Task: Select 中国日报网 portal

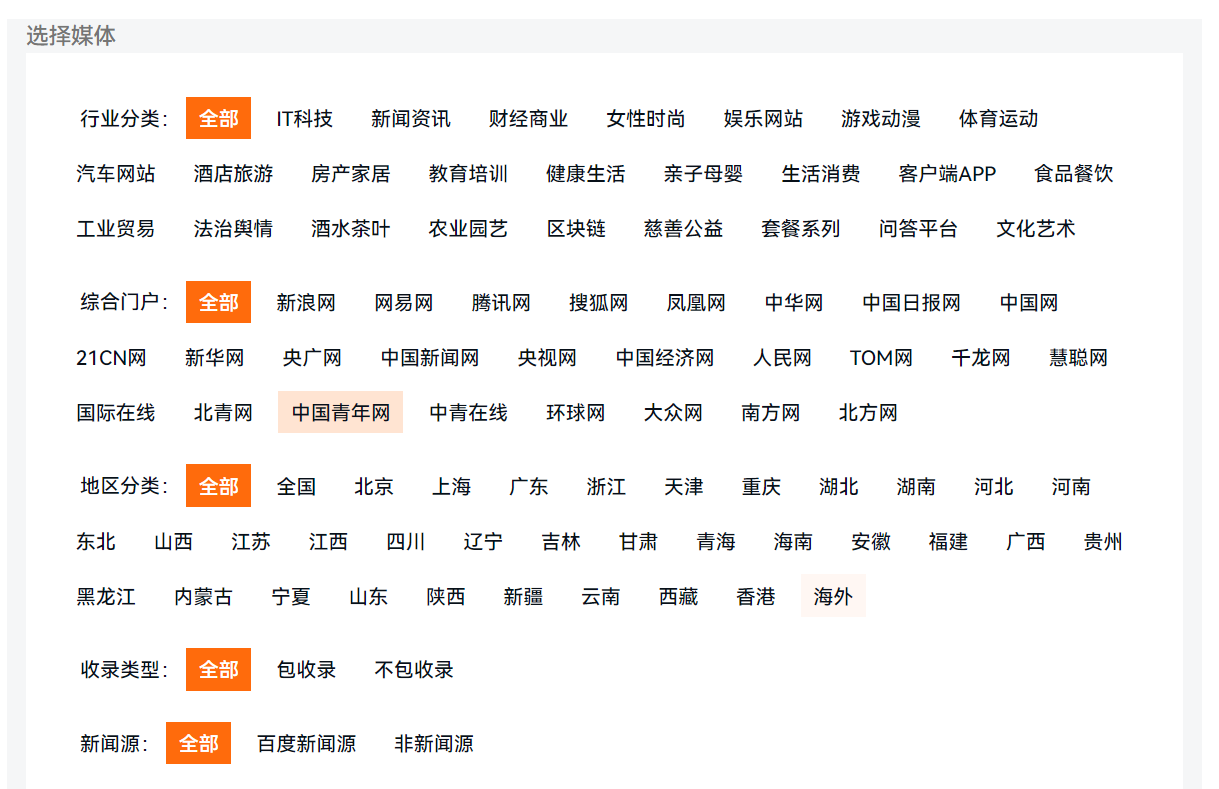Action: point(912,302)
